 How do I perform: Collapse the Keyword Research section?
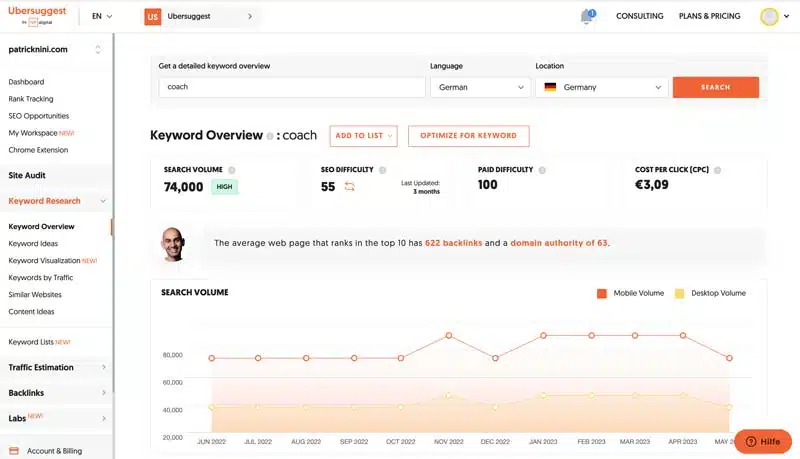[x=103, y=201]
